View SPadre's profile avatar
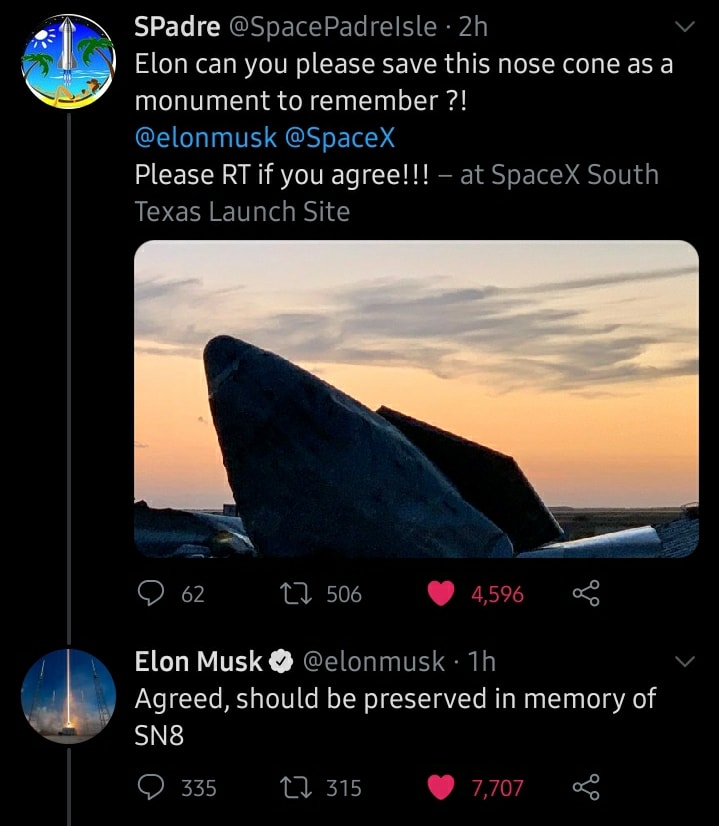Image resolution: width=719 pixels, height=826 pixels. (68, 62)
